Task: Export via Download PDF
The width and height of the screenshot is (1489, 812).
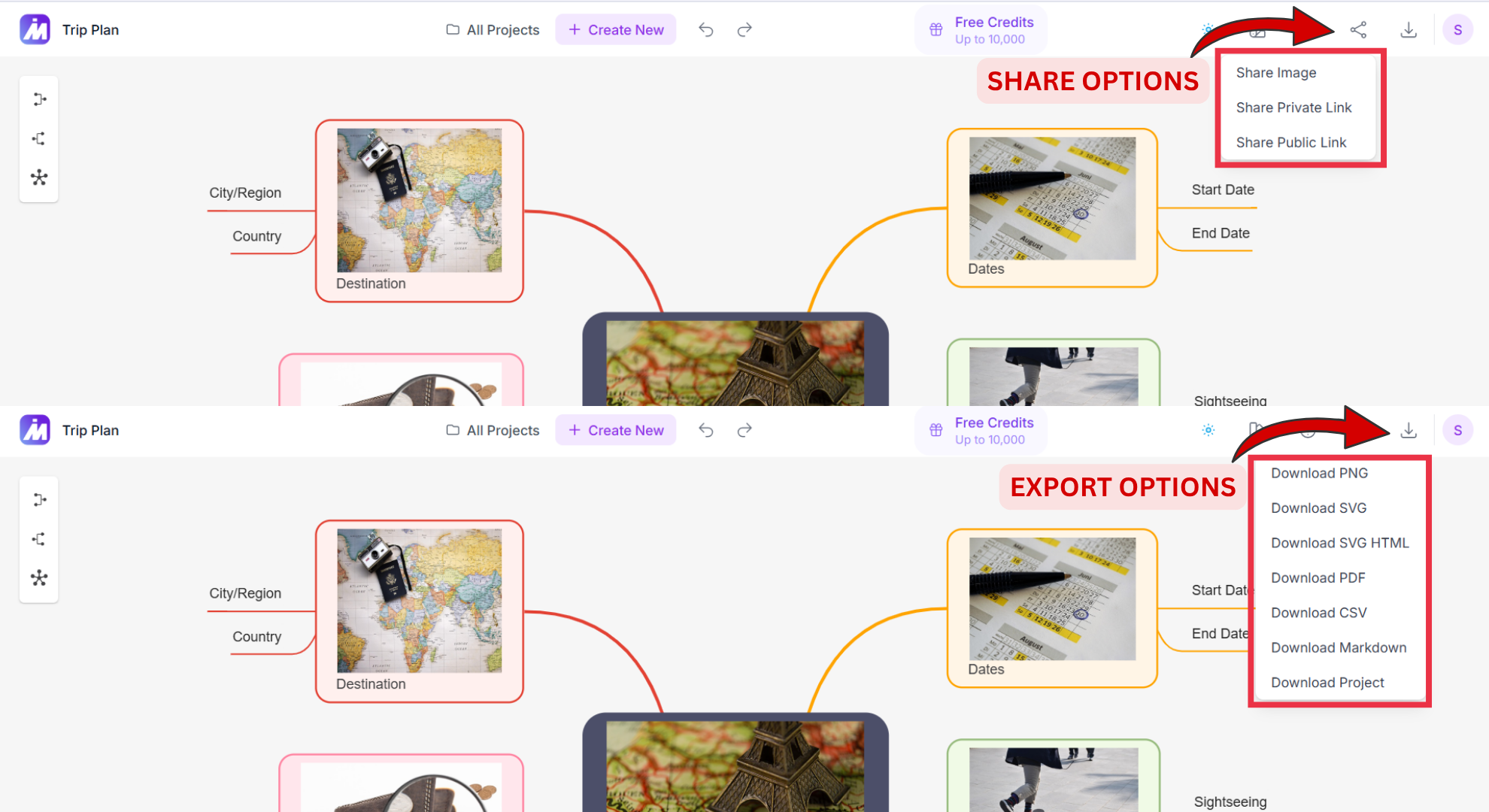Action: point(1318,577)
